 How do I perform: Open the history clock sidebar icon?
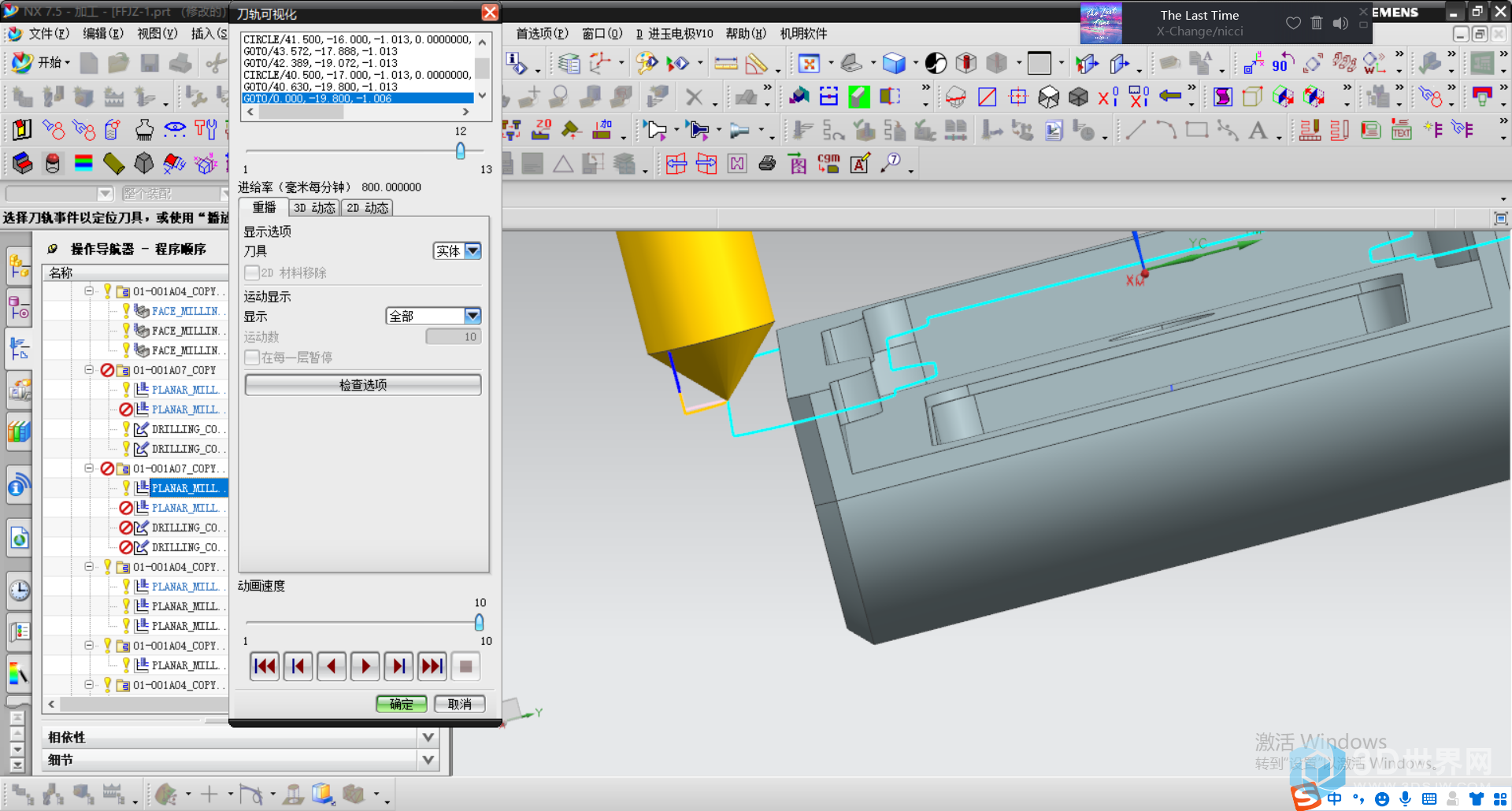(x=19, y=590)
